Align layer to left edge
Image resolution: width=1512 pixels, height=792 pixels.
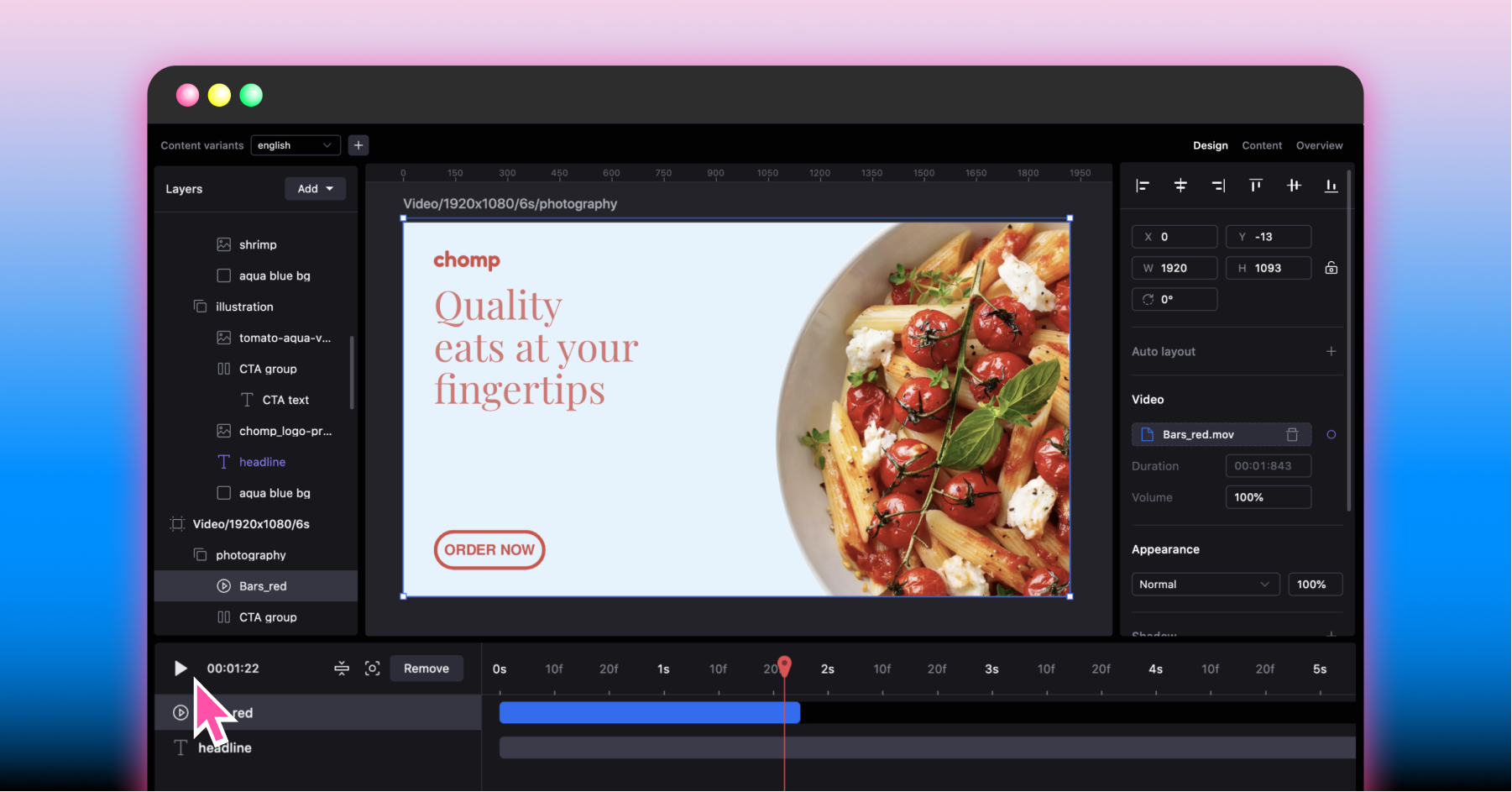[1143, 186]
